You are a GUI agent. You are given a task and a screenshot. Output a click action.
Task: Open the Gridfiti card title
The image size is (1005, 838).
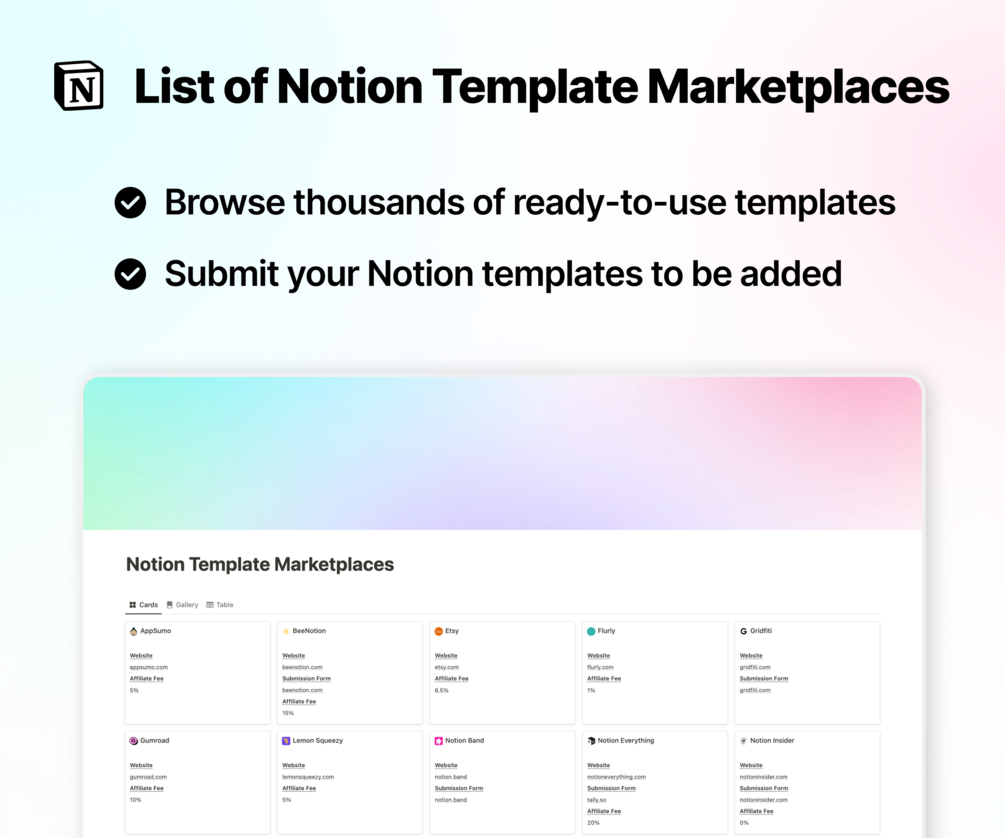(x=761, y=631)
